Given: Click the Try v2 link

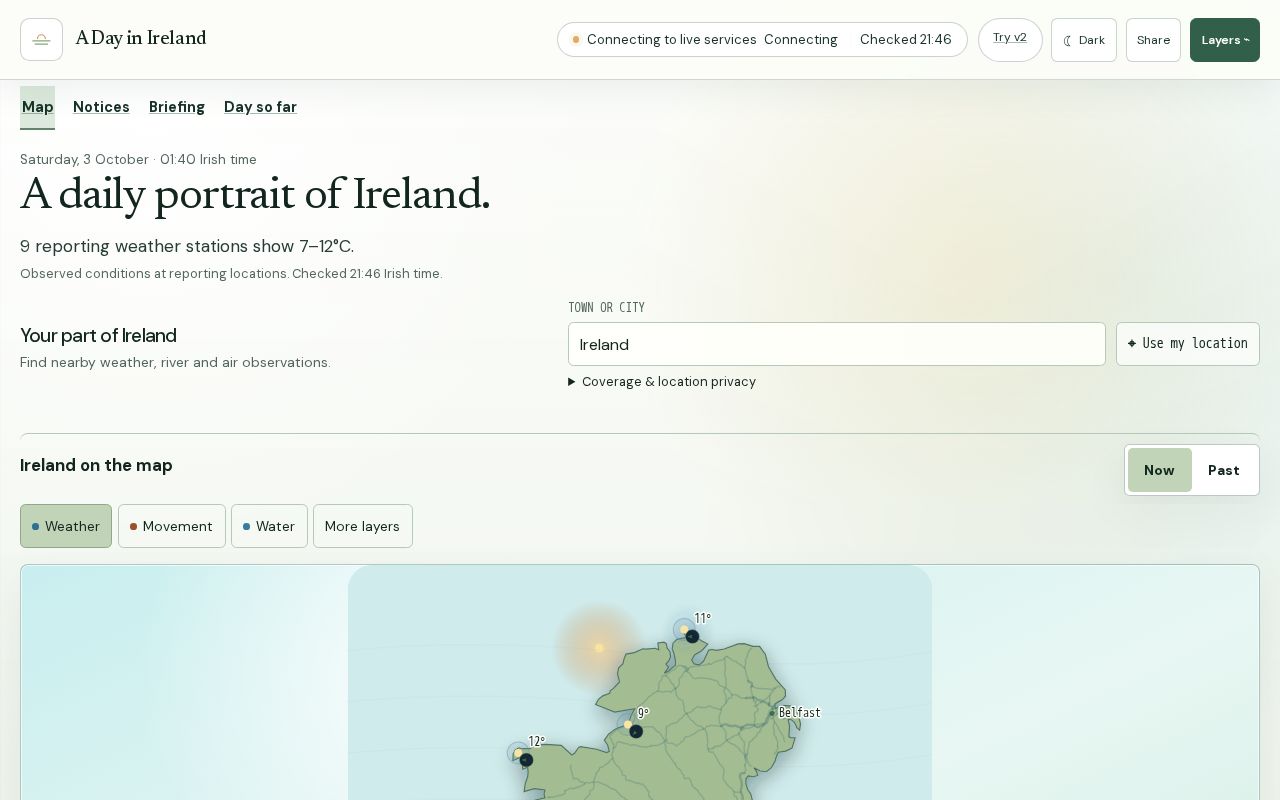Looking at the screenshot, I should pyautogui.click(x=1010, y=38).
